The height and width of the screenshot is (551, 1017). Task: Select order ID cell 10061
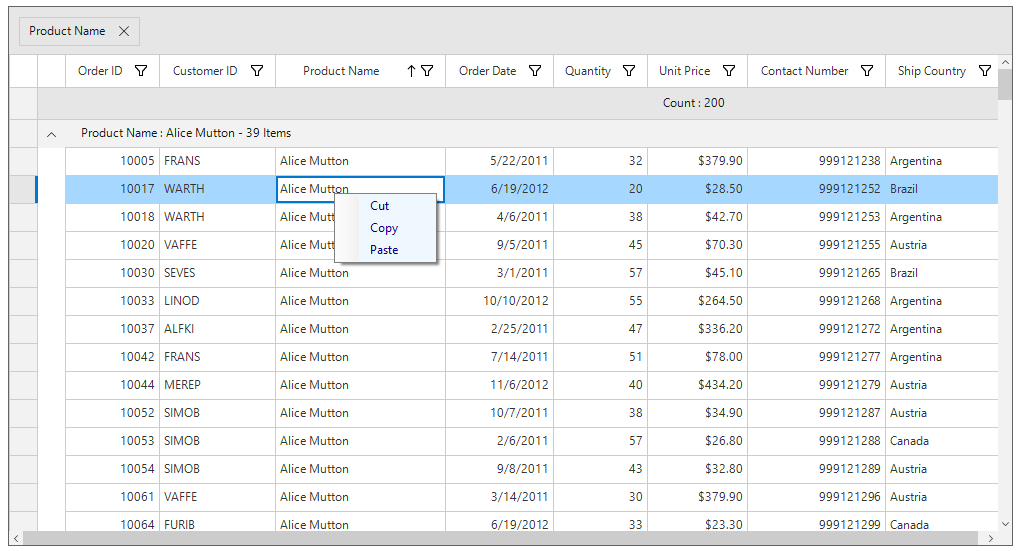pyautogui.click(x=112, y=497)
